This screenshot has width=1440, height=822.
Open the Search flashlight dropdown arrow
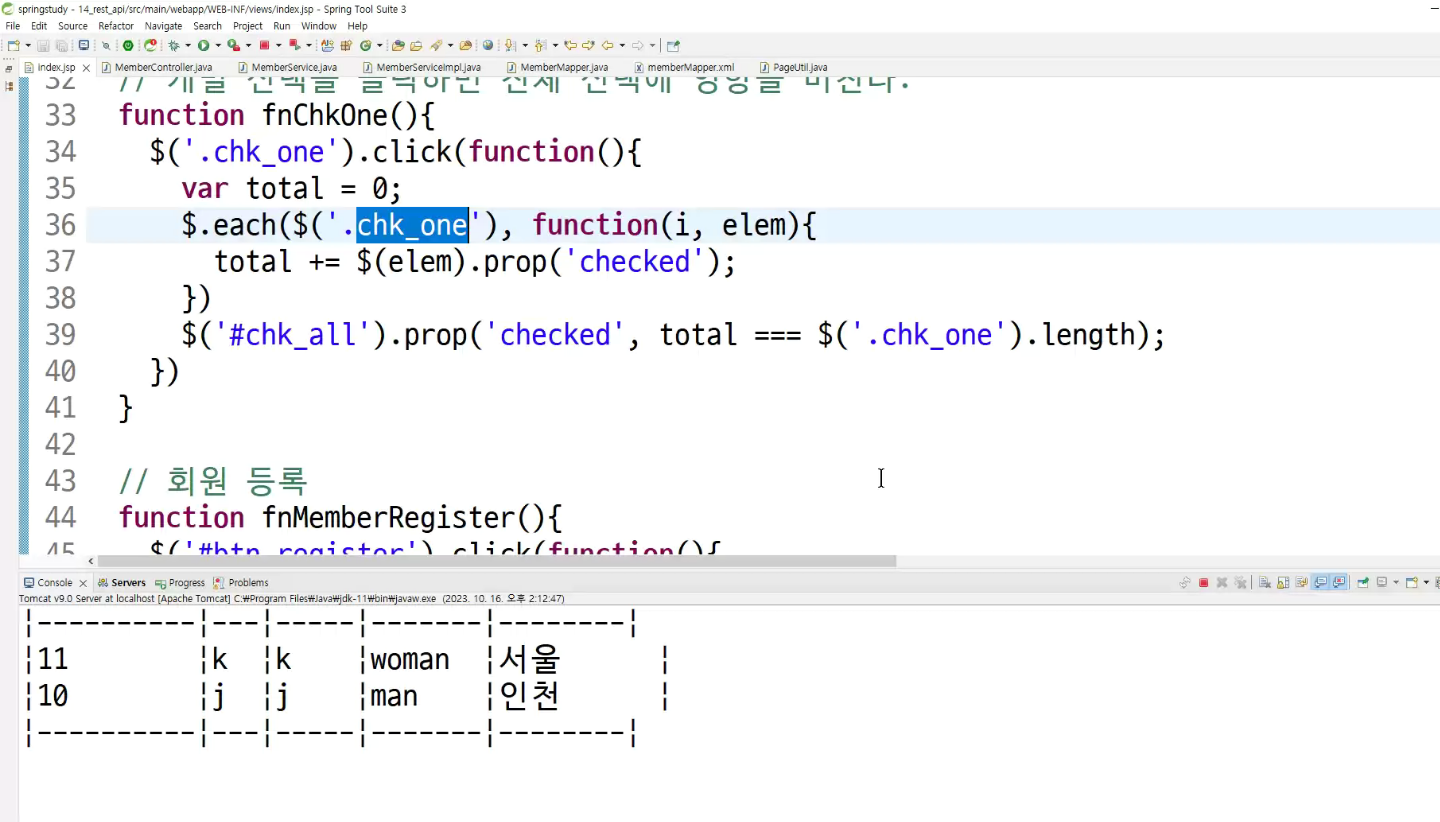tap(450, 45)
